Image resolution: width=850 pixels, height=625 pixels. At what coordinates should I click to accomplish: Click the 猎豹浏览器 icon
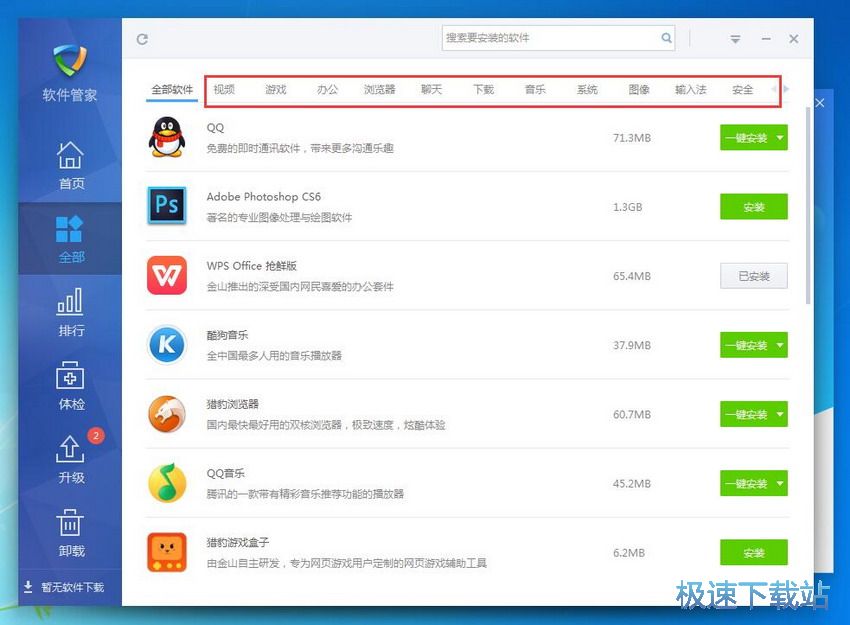(166, 414)
